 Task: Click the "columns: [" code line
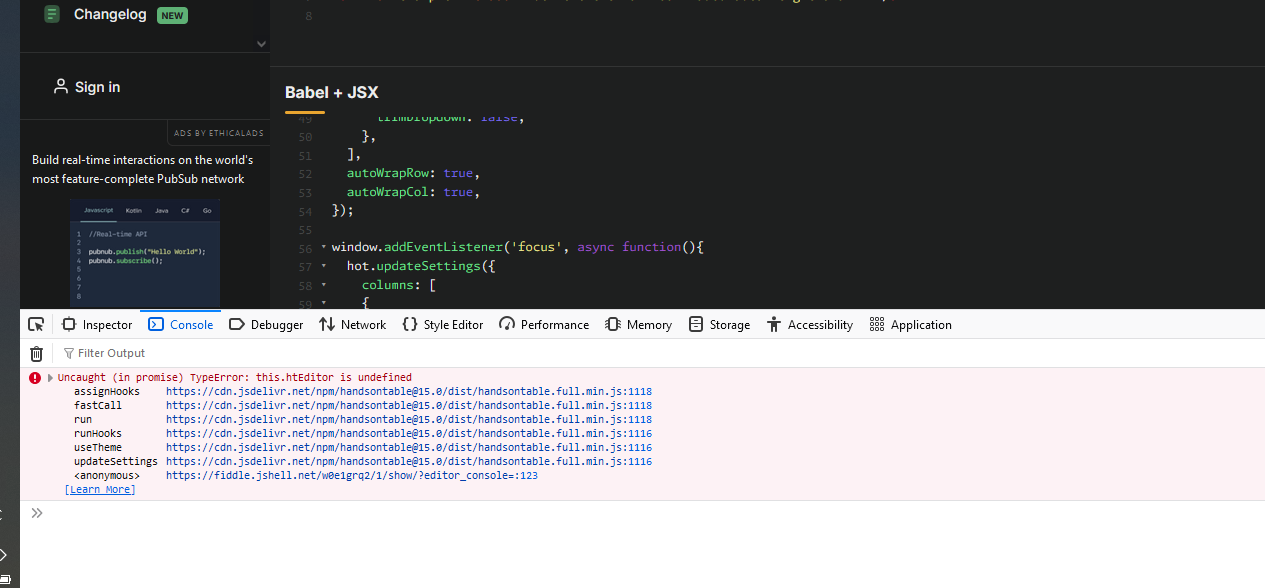[399, 285]
